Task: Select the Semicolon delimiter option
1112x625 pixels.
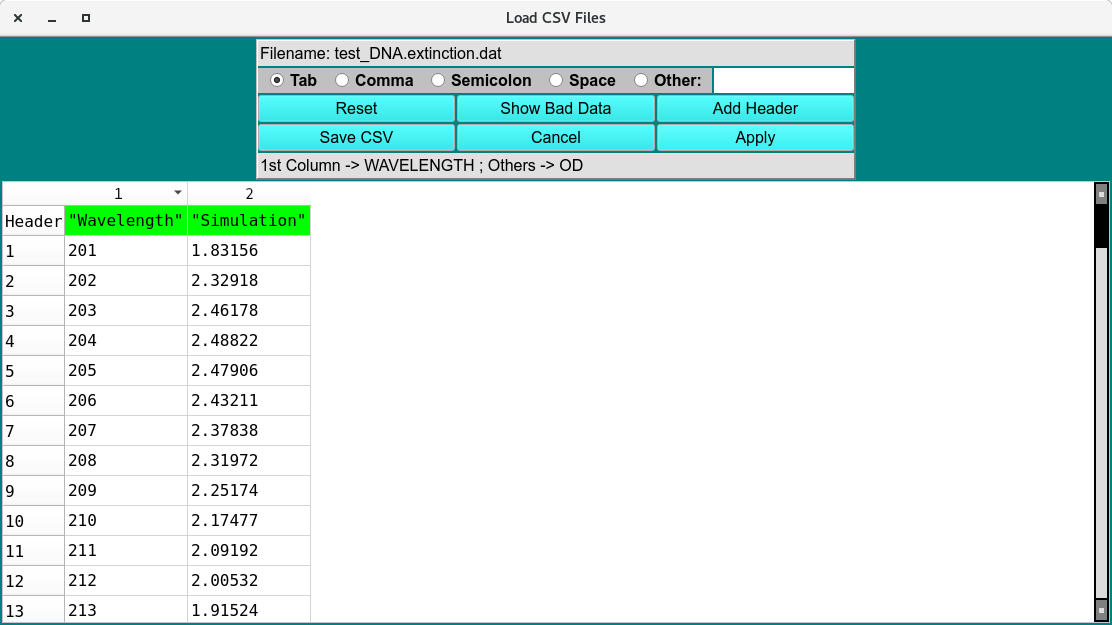Action: (x=438, y=80)
